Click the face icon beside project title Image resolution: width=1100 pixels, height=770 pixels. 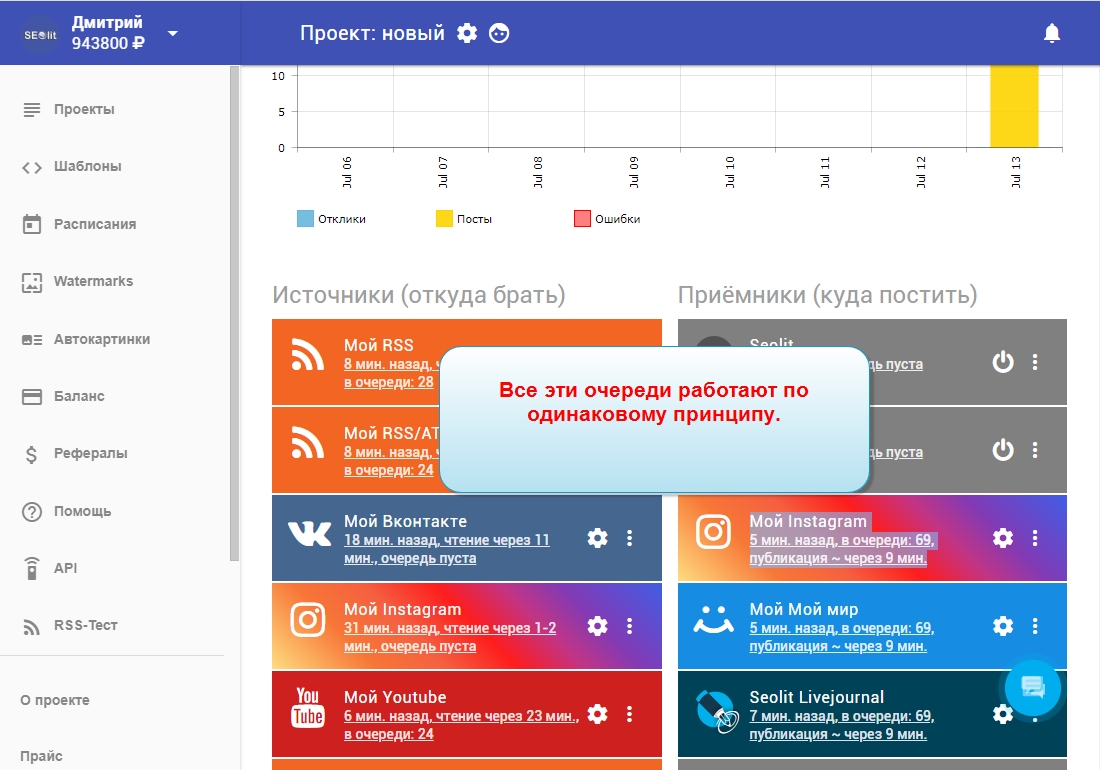499,33
